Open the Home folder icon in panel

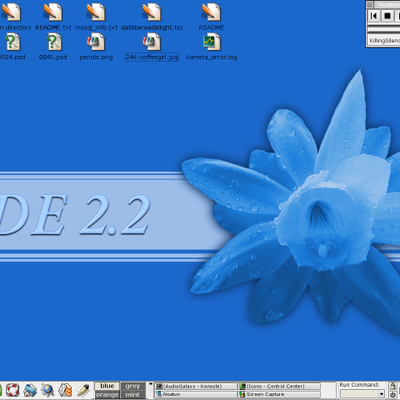tap(30, 390)
